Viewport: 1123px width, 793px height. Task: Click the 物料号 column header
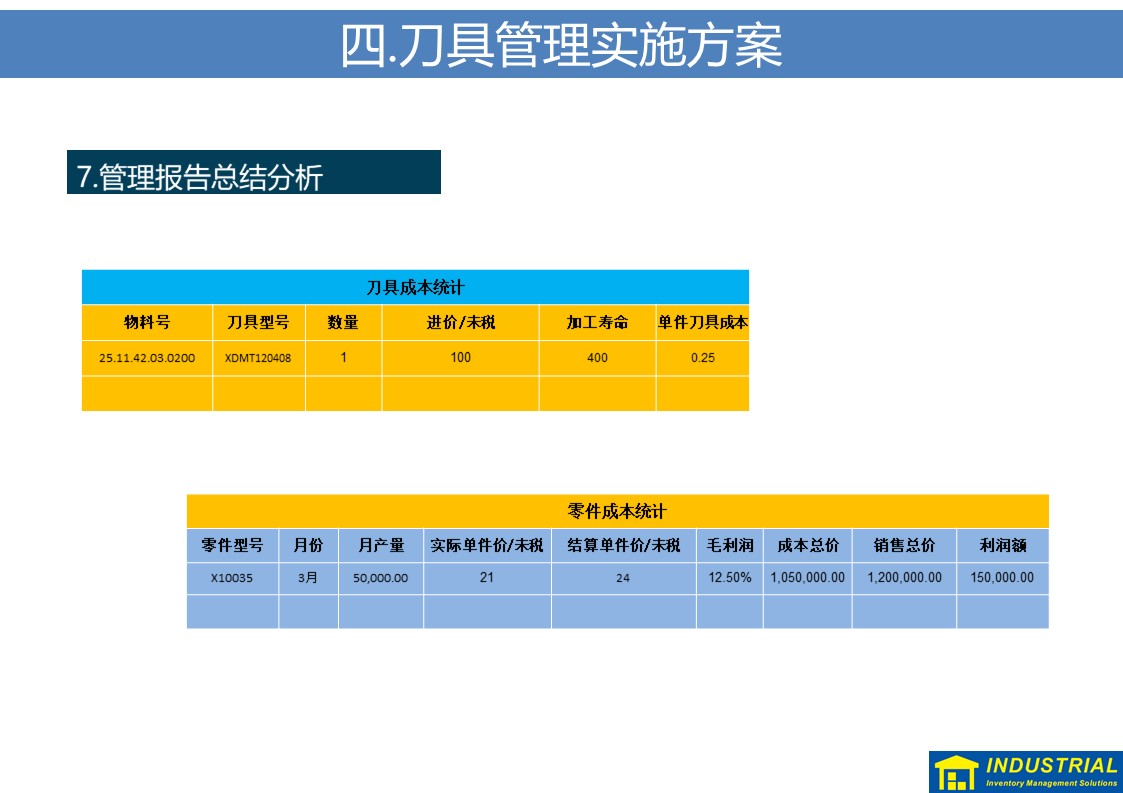coord(147,323)
